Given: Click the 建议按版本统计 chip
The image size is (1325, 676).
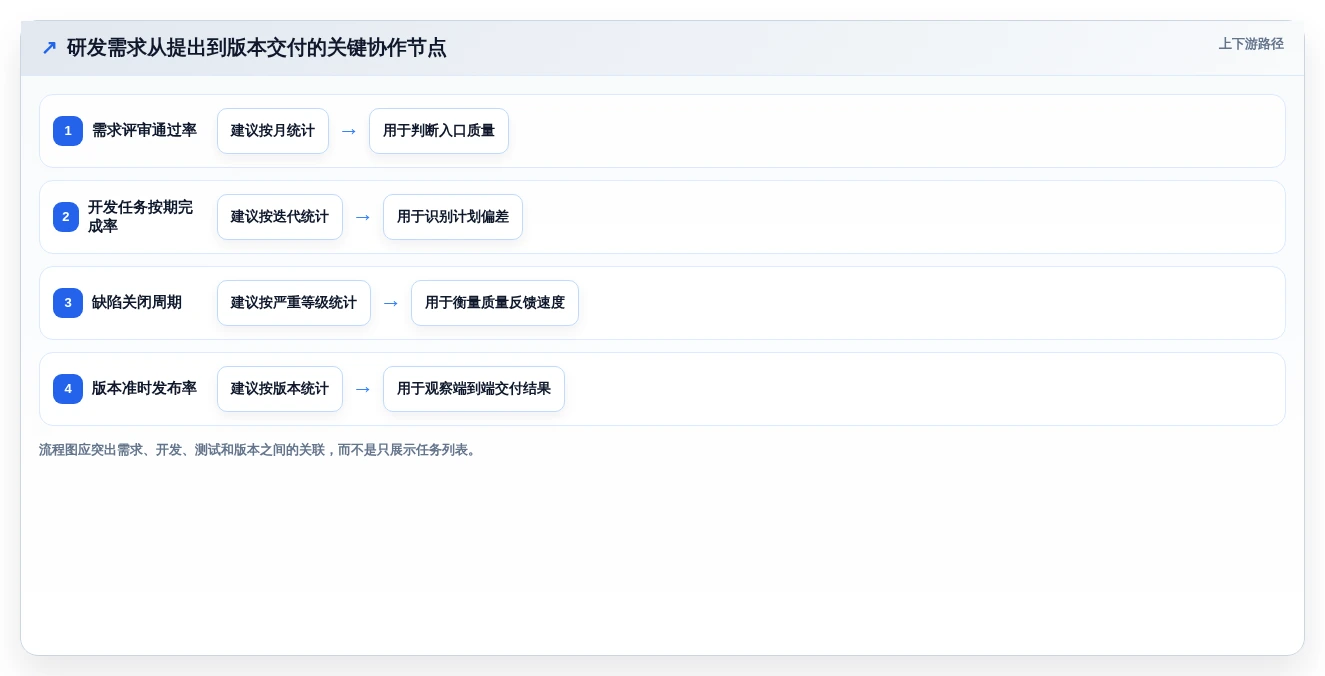Looking at the screenshot, I should [x=280, y=389].
